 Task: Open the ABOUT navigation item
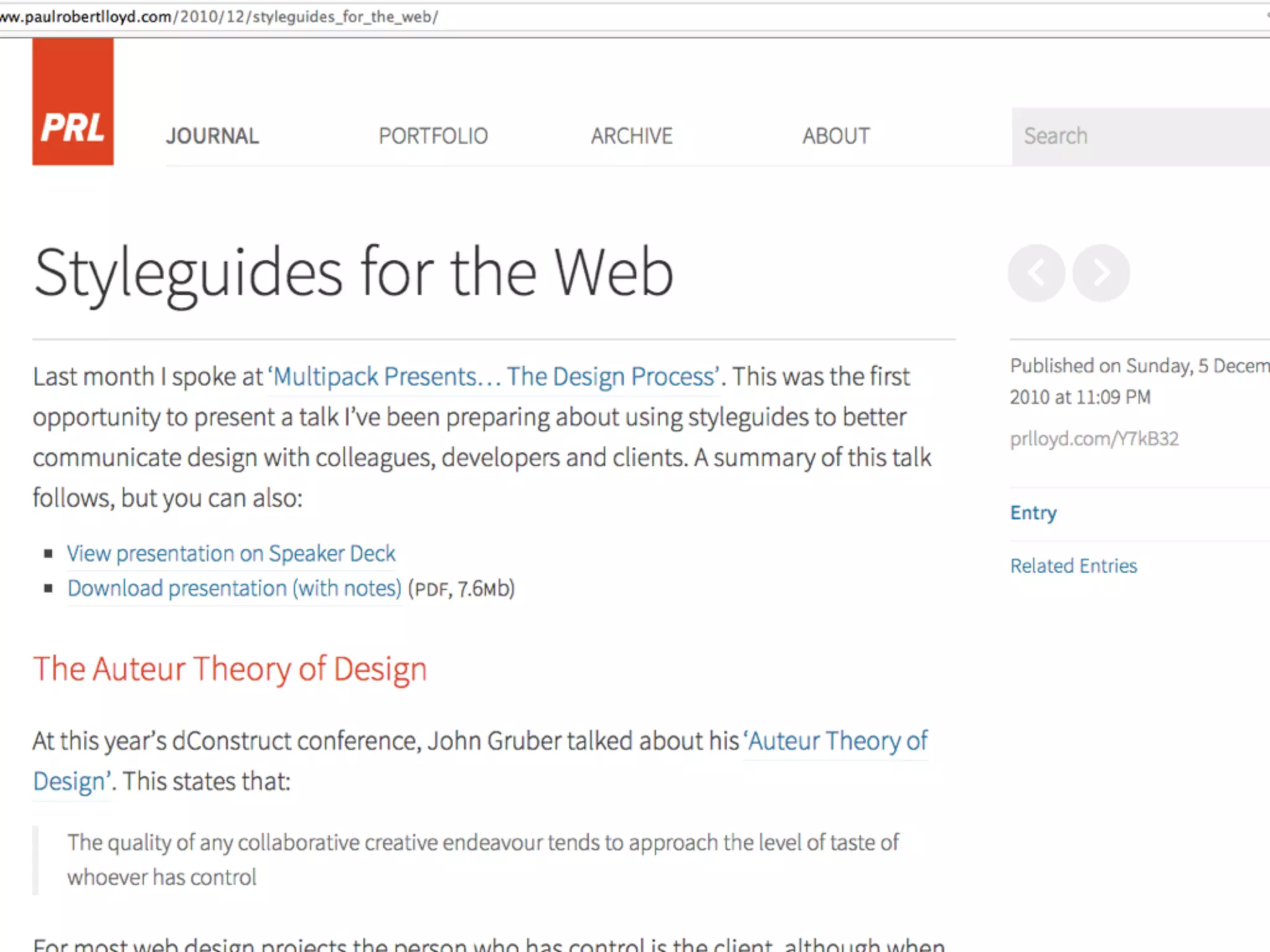pyautogui.click(x=835, y=136)
